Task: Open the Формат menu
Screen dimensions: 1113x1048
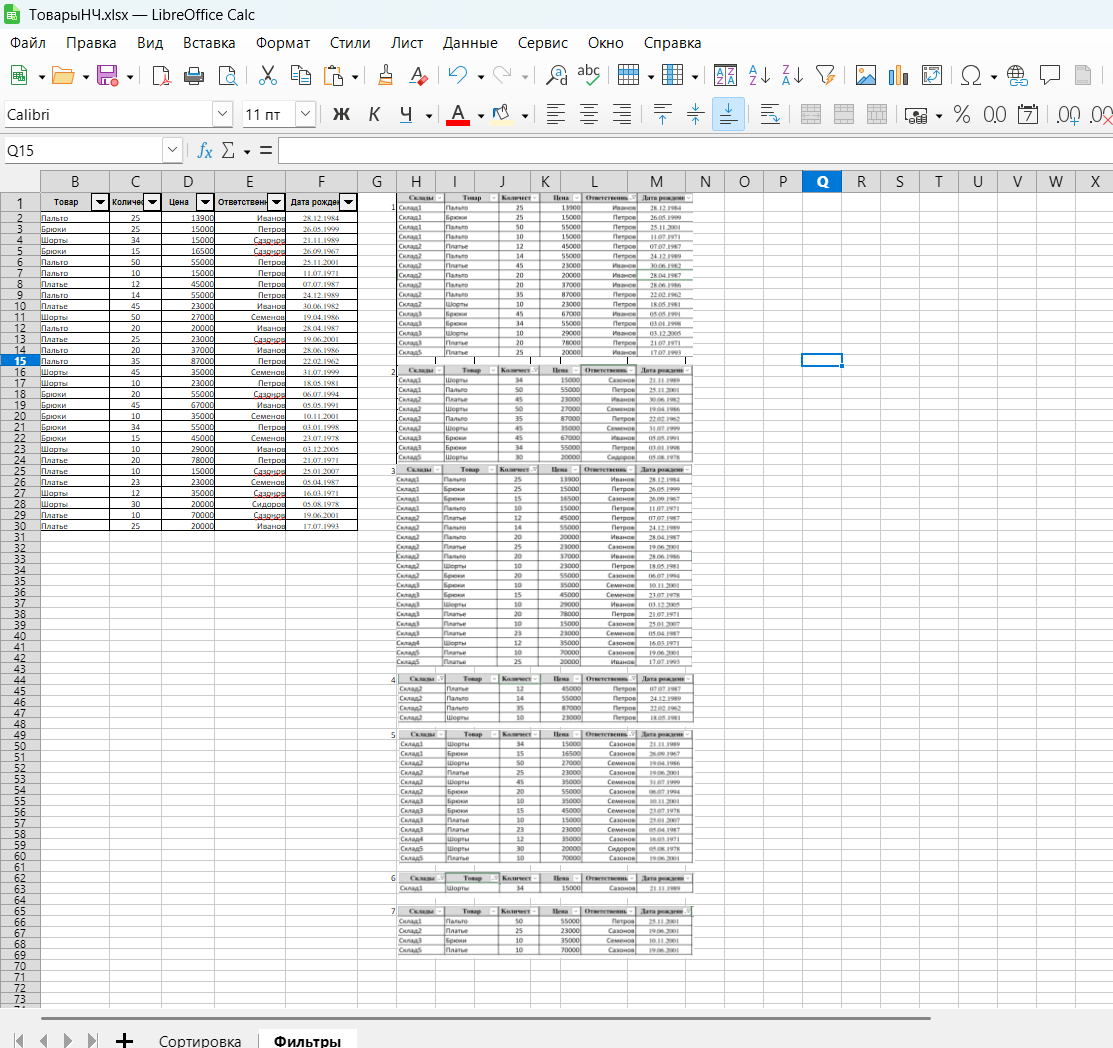Action: 283,43
